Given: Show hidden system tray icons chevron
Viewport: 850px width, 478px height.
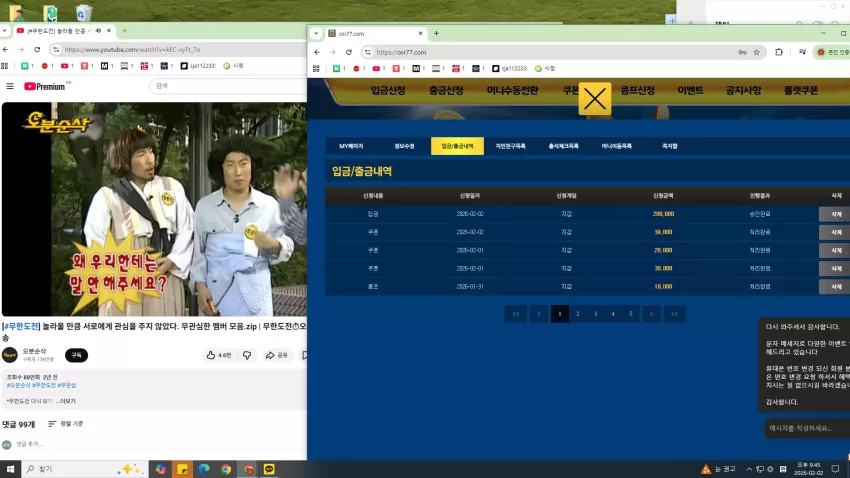Looking at the screenshot, I should click(x=749, y=469).
